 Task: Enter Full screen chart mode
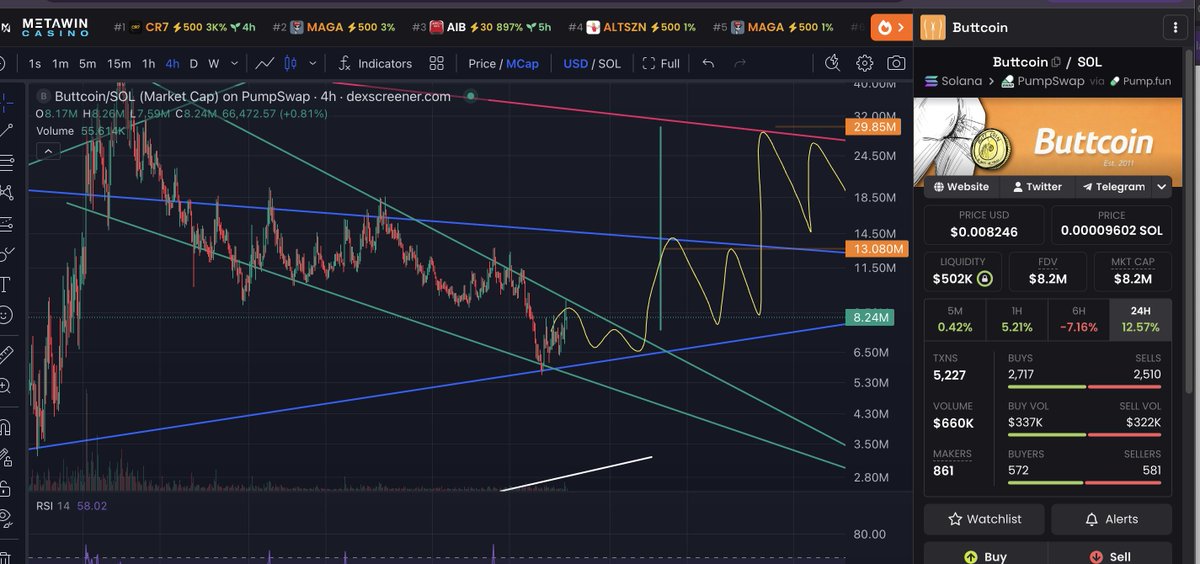coord(661,63)
